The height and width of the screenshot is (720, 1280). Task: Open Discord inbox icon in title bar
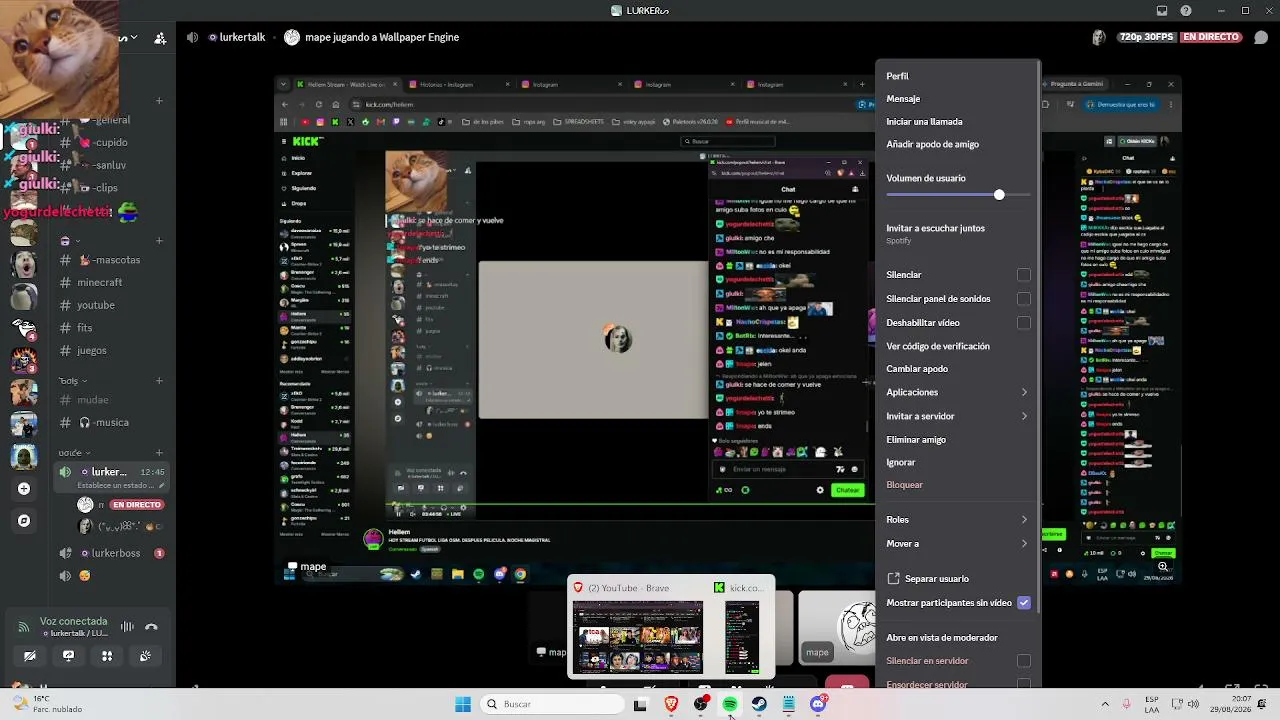coord(1162,11)
